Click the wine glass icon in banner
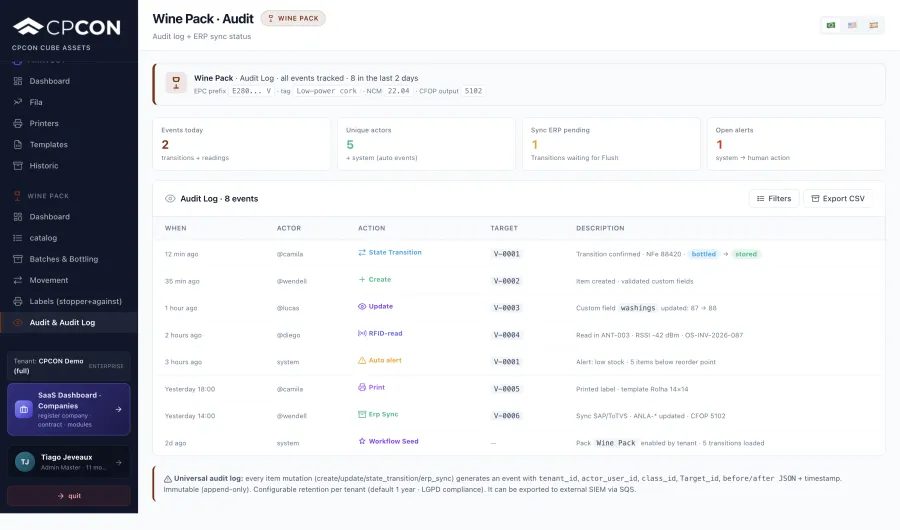Screen dimensions: 900x530 (176, 83)
